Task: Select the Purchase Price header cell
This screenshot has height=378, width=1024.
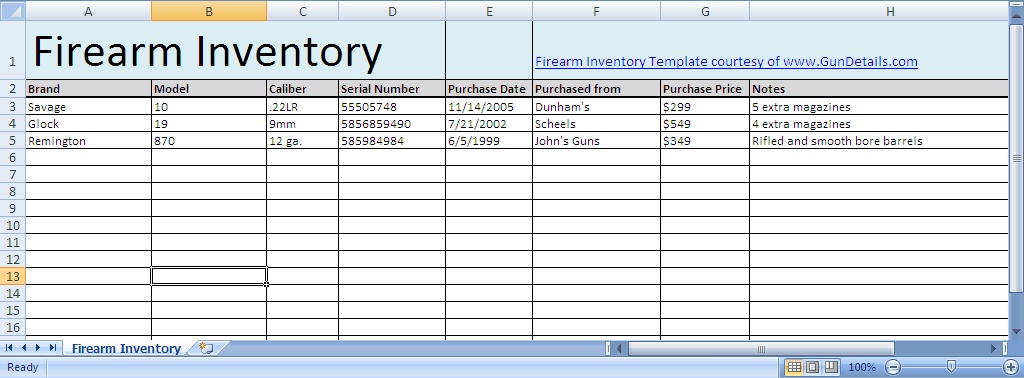Action: (x=705, y=89)
